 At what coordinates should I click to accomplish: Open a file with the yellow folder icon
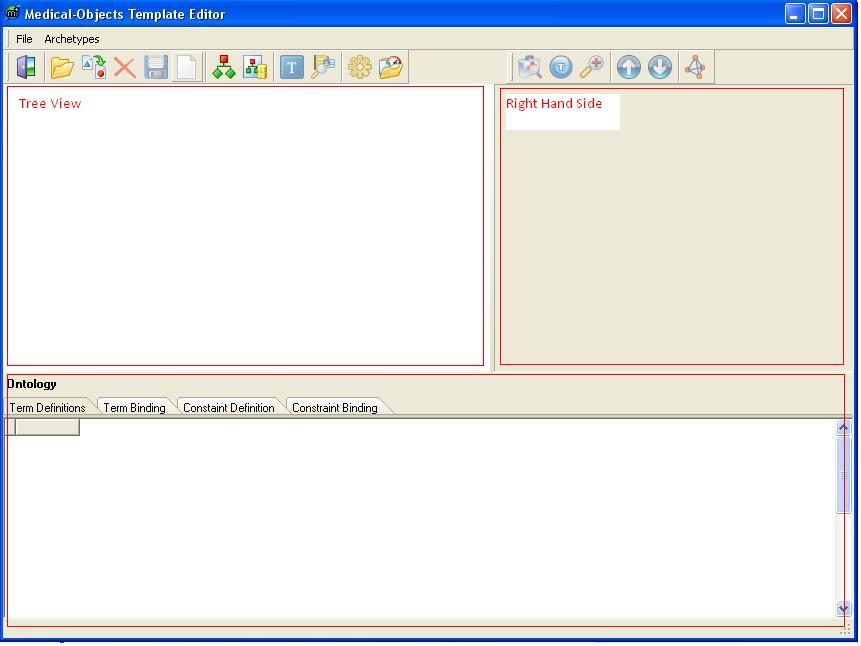click(x=62, y=67)
